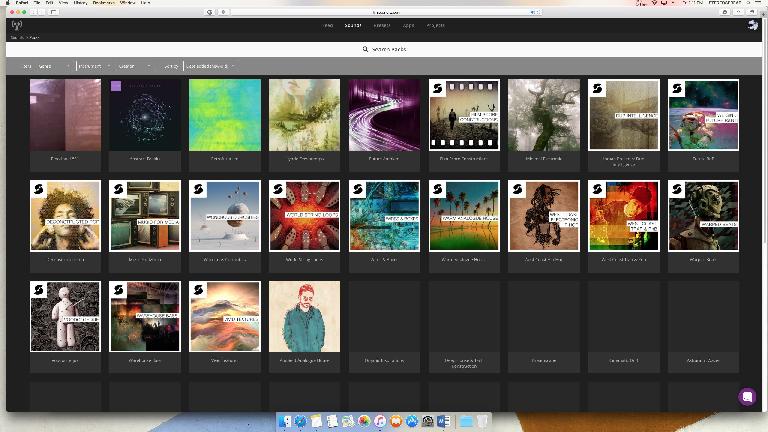Select the Projects navigation tab
Viewport: 768px width, 432px height.
coord(435,25)
